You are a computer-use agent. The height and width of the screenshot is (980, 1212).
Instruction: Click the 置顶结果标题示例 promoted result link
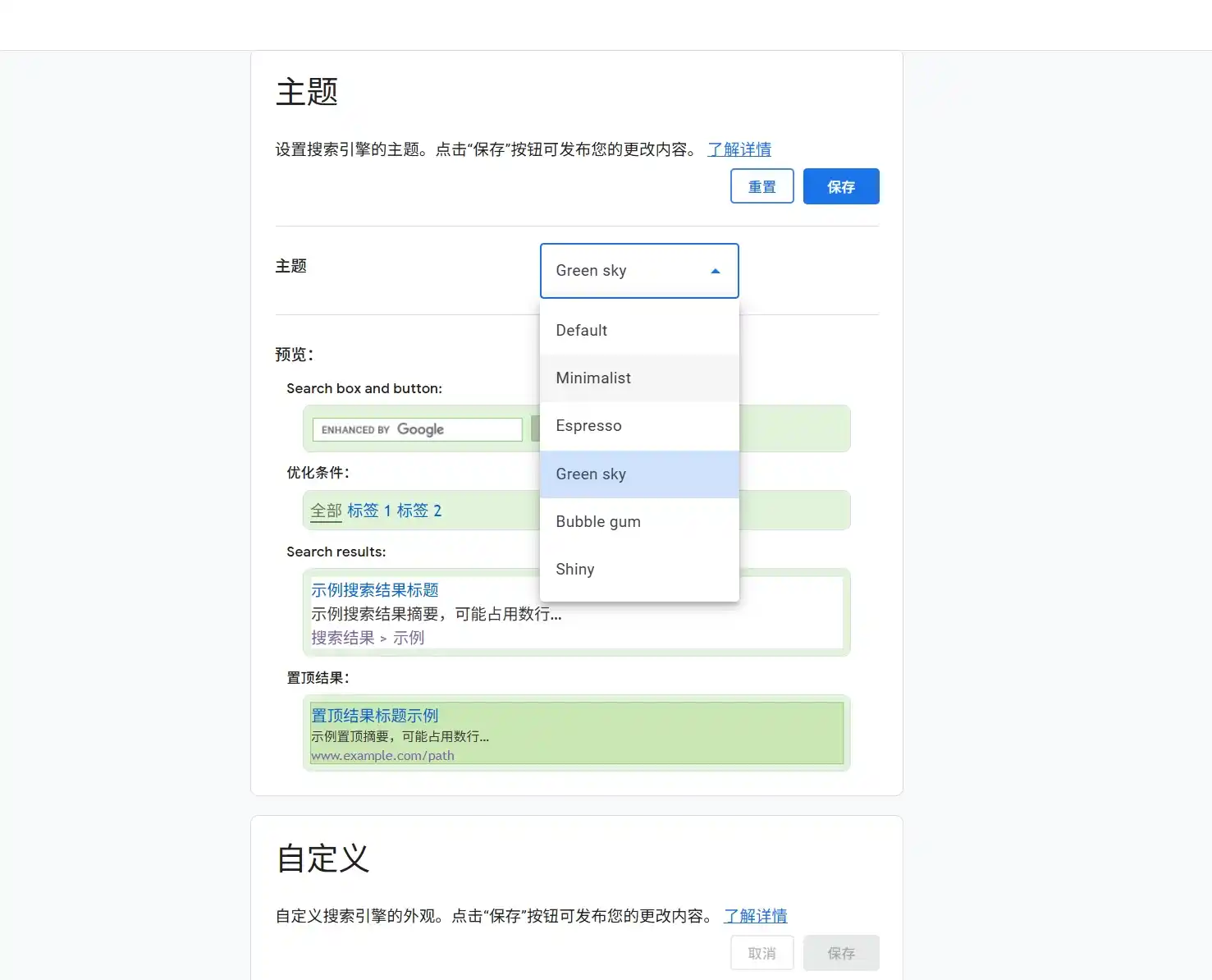[x=375, y=715]
